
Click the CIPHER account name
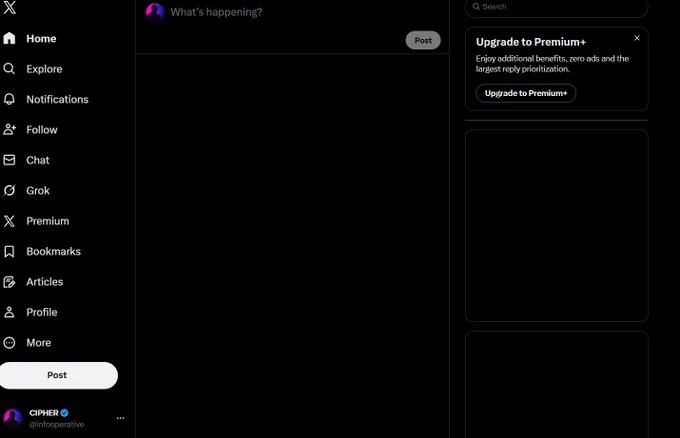tap(44, 413)
